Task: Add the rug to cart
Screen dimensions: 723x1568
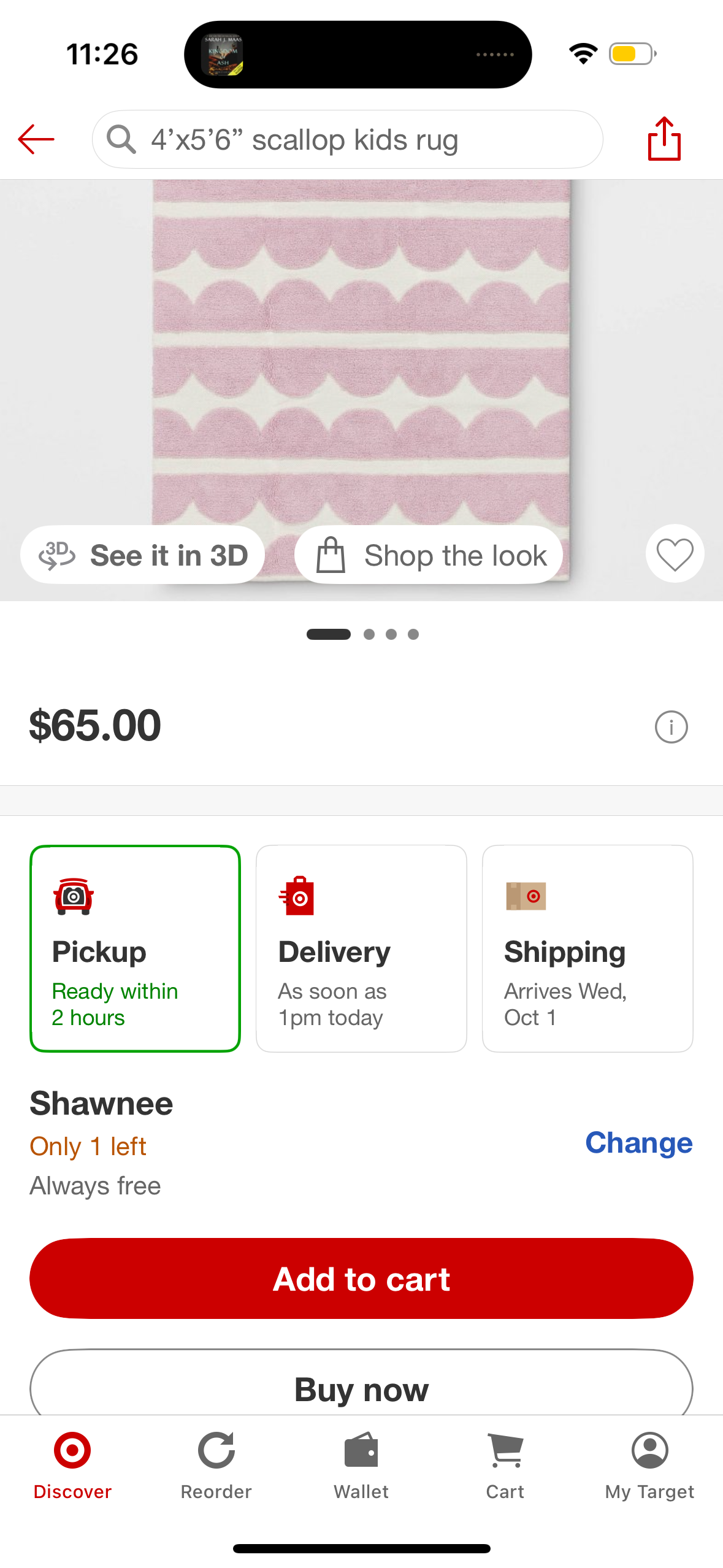Action: click(361, 1279)
